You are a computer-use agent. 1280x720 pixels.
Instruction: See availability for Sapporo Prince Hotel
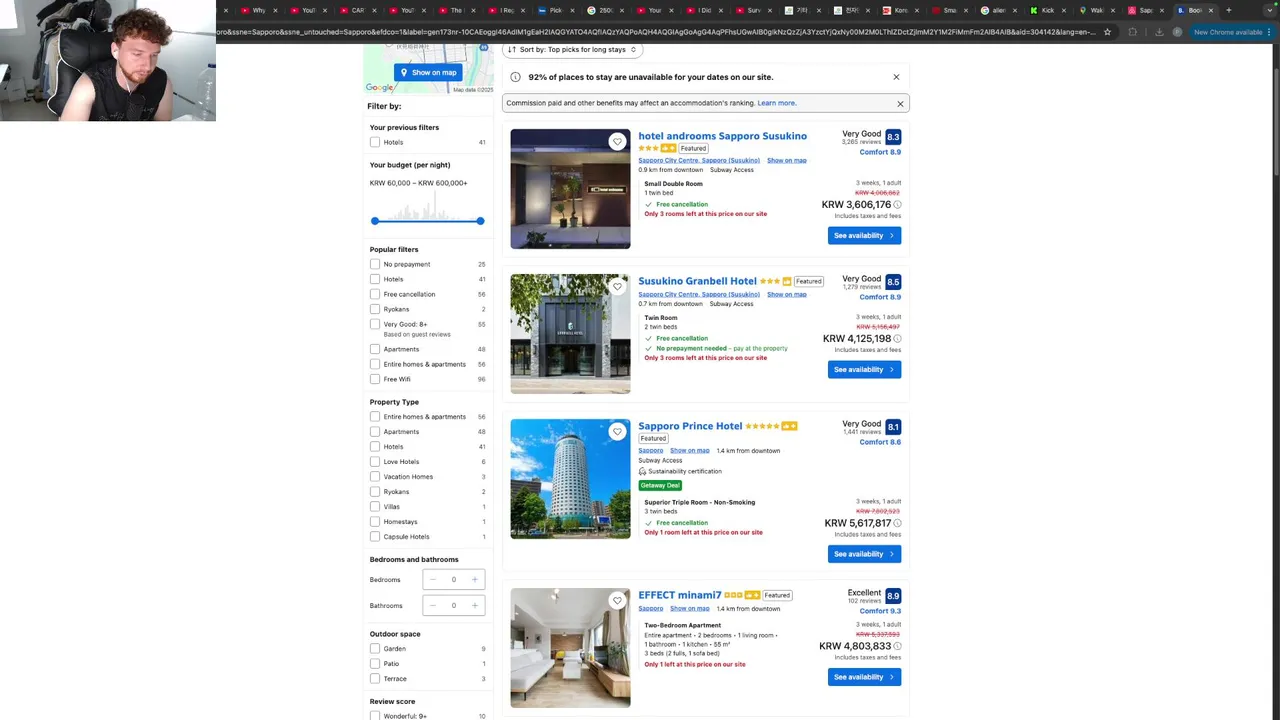tap(864, 554)
